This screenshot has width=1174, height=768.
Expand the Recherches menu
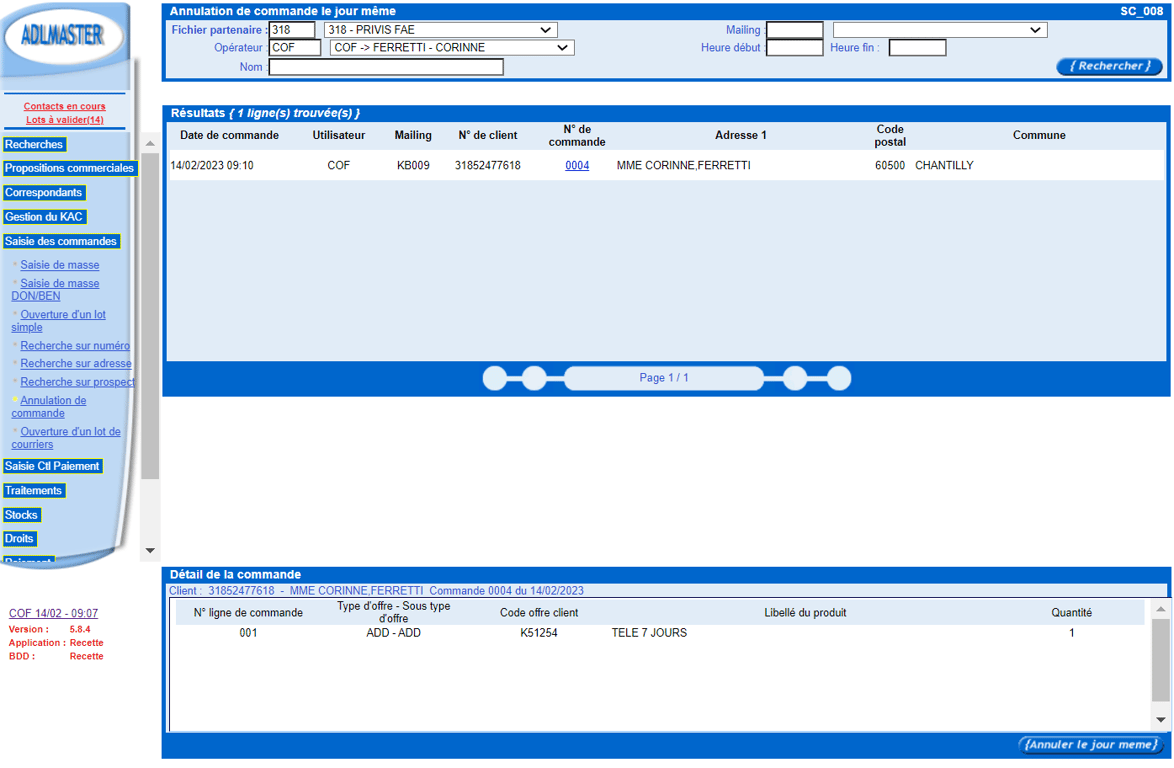click(34, 144)
